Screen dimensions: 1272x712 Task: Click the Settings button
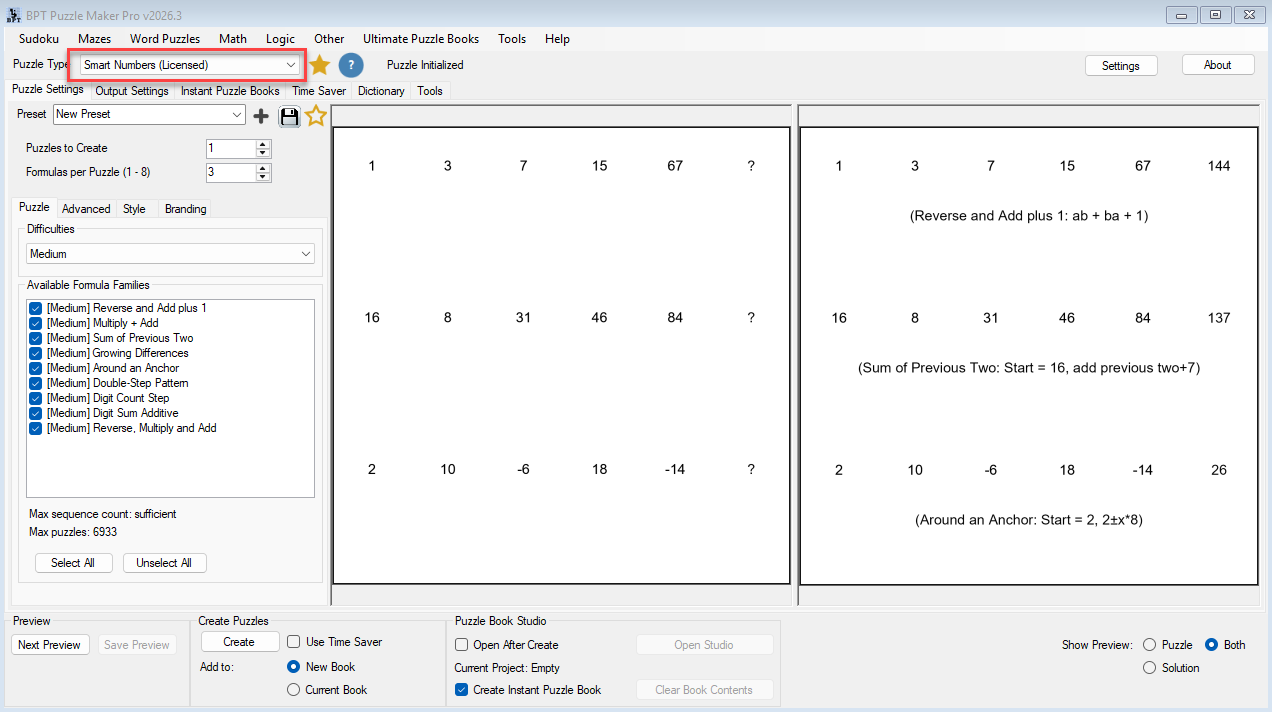click(1121, 65)
